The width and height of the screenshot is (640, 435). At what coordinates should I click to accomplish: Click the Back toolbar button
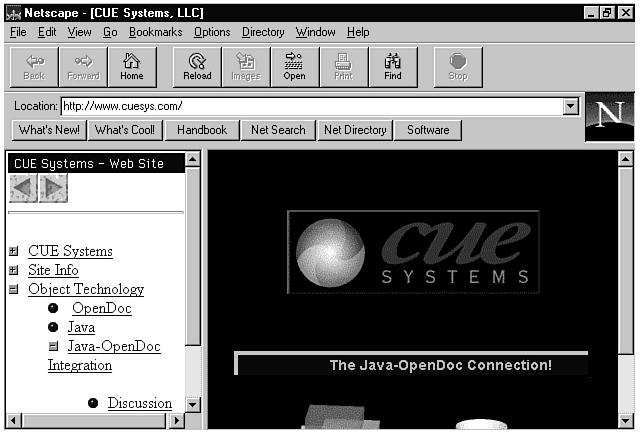[34, 66]
